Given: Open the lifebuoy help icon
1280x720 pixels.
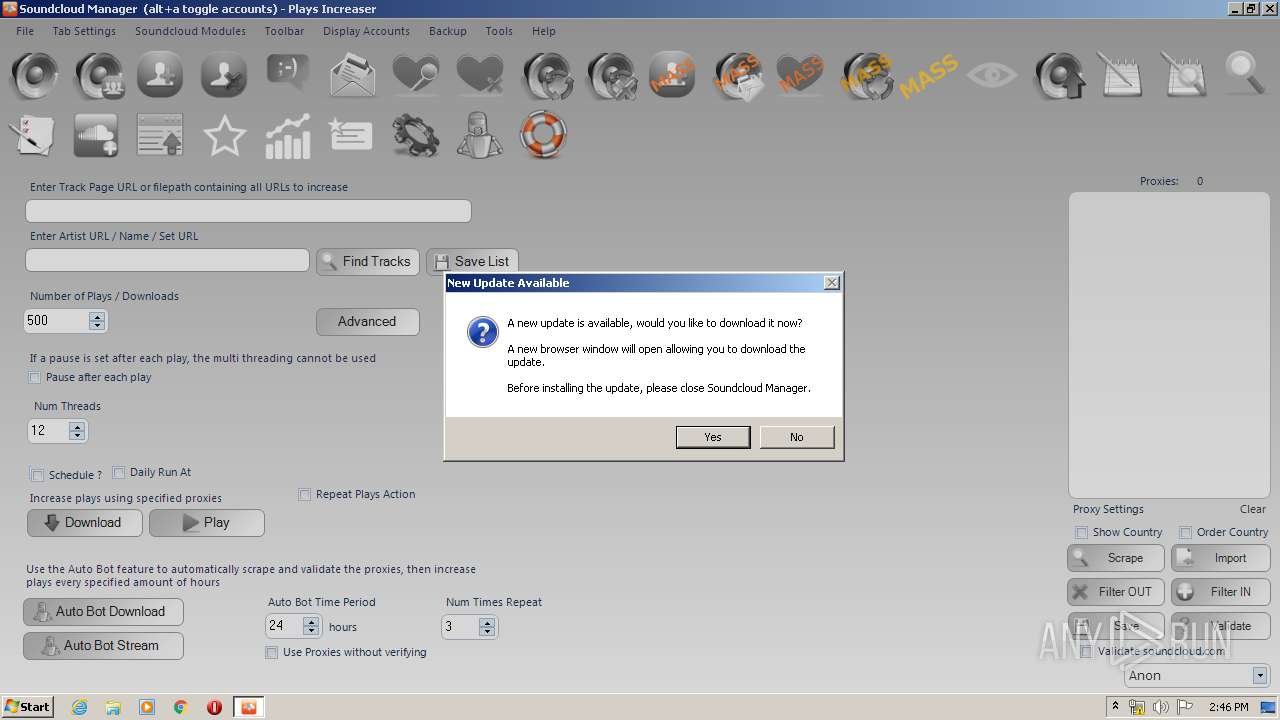Looking at the screenshot, I should (543, 134).
